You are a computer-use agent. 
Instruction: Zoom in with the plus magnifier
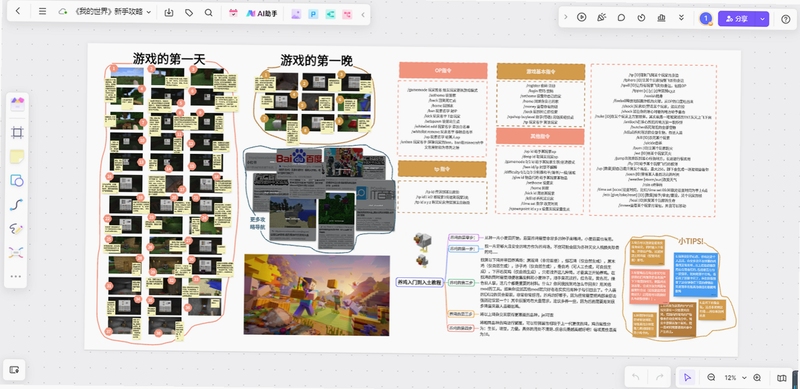(757, 378)
